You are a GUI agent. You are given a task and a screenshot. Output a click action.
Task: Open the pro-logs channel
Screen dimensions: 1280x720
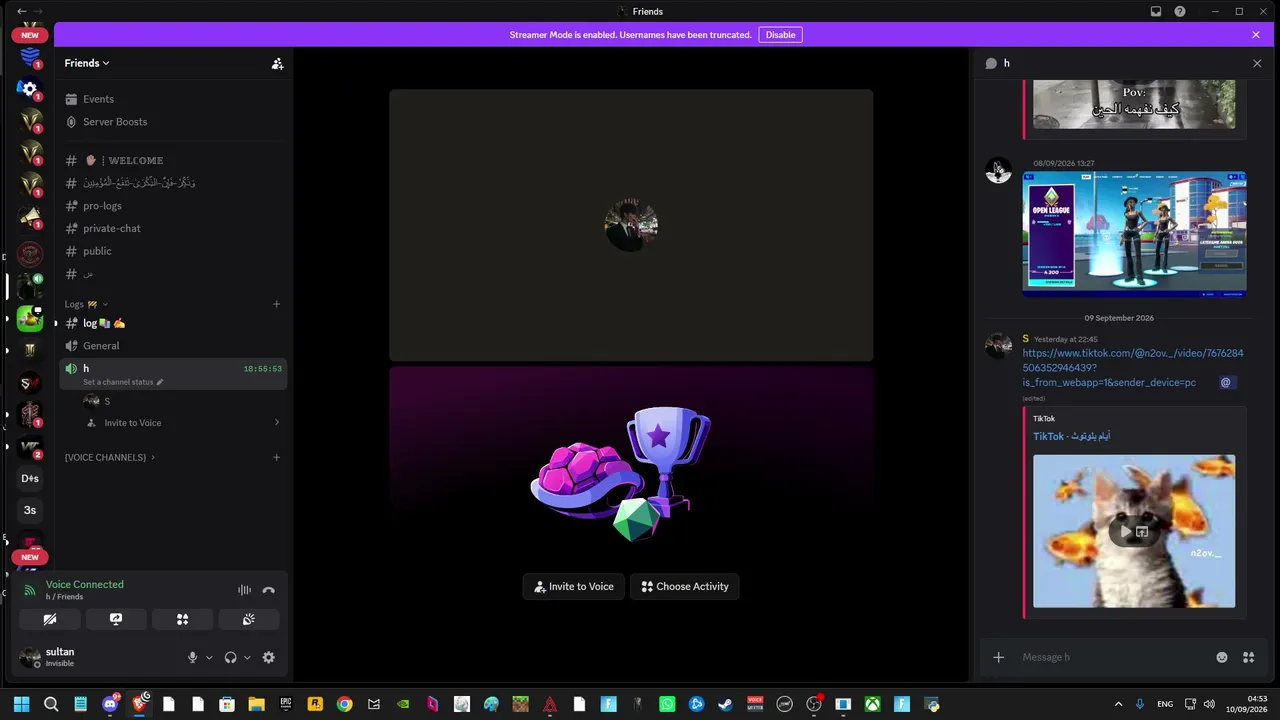tap(102, 206)
